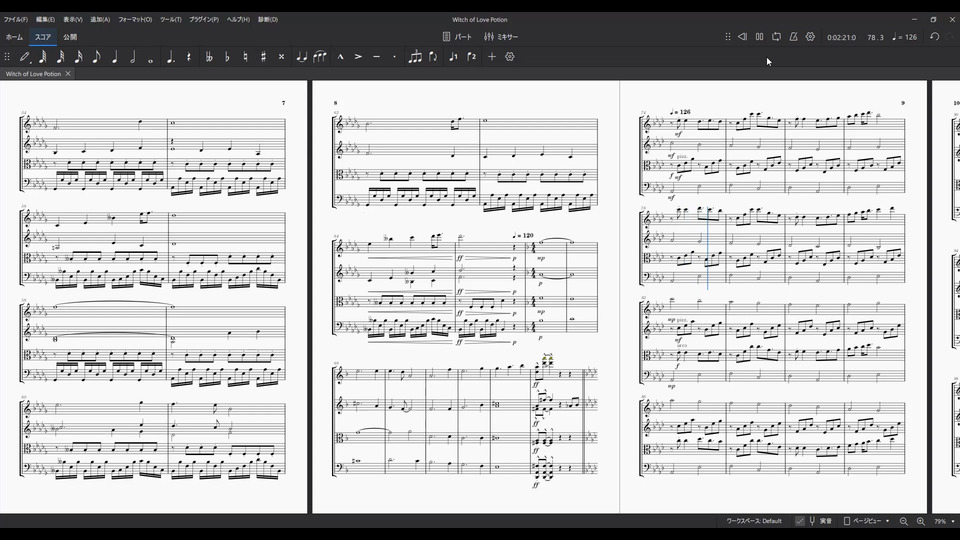
Task: Click playback time 0:02:21:0 field
Action: pos(841,37)
